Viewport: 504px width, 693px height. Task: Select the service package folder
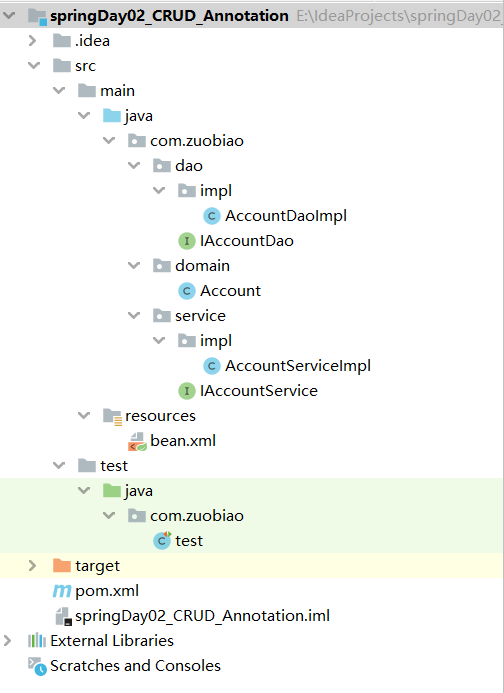point(200,316)
